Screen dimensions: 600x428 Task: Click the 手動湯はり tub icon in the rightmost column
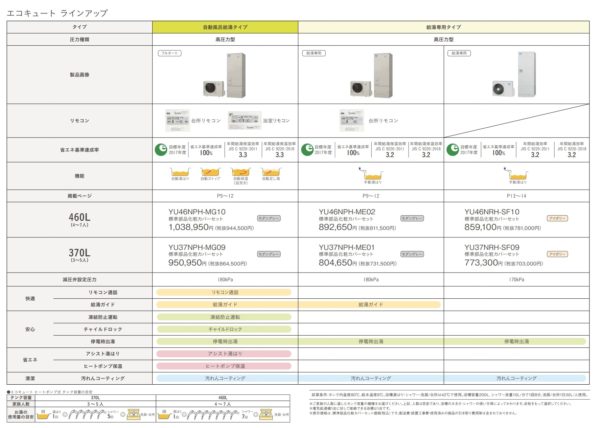pos(517,174)
